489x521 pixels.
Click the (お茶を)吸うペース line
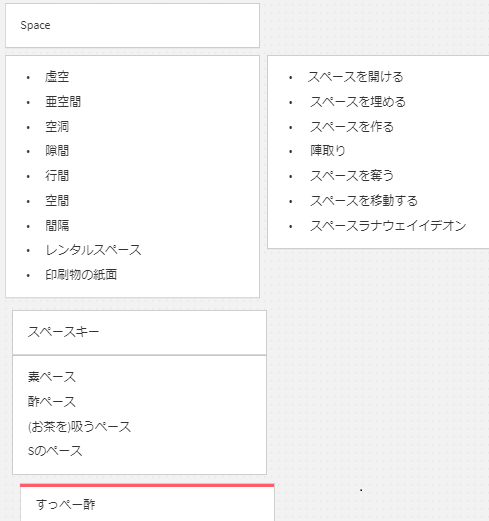(79, 427)
